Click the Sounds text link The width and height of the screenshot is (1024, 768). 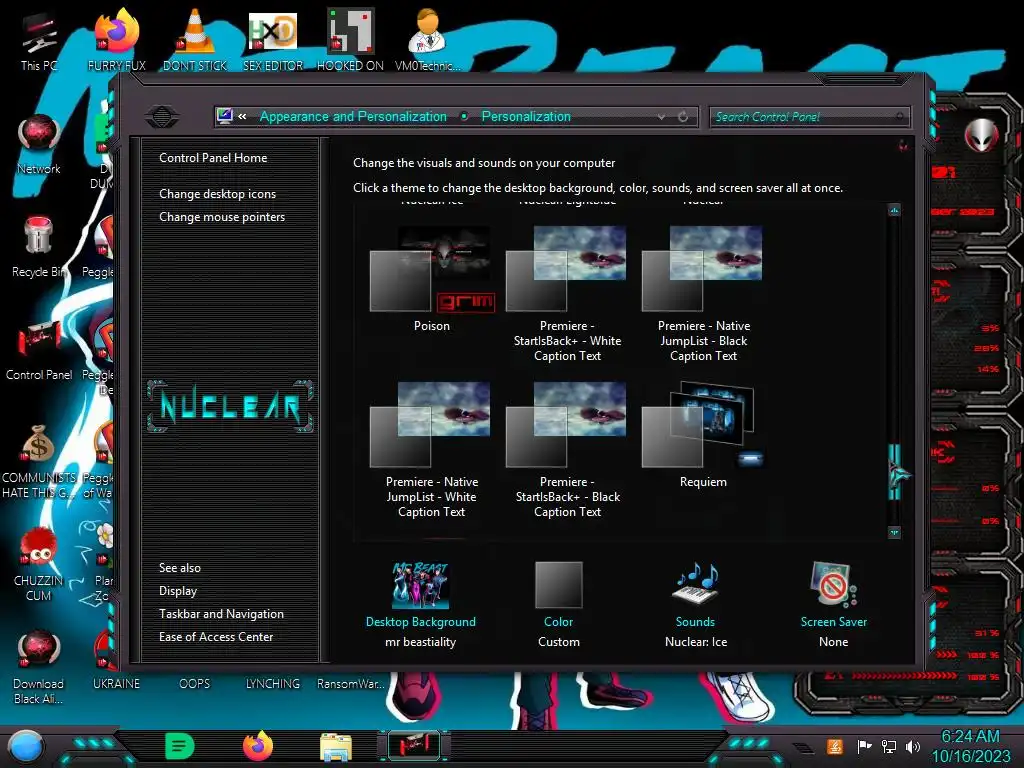coord(696,622)
